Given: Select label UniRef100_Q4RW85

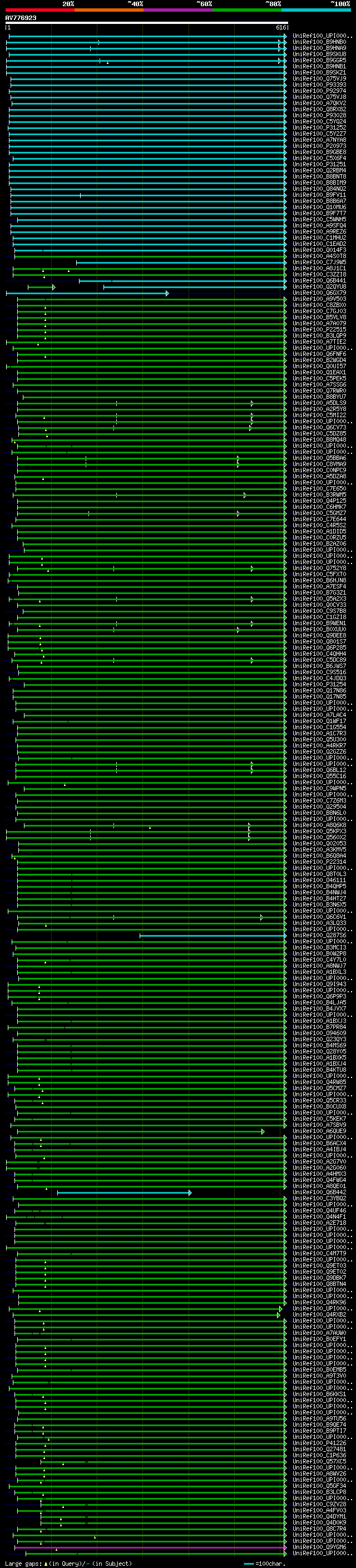Looking at the screenshot, I should tap(319, 1082).
